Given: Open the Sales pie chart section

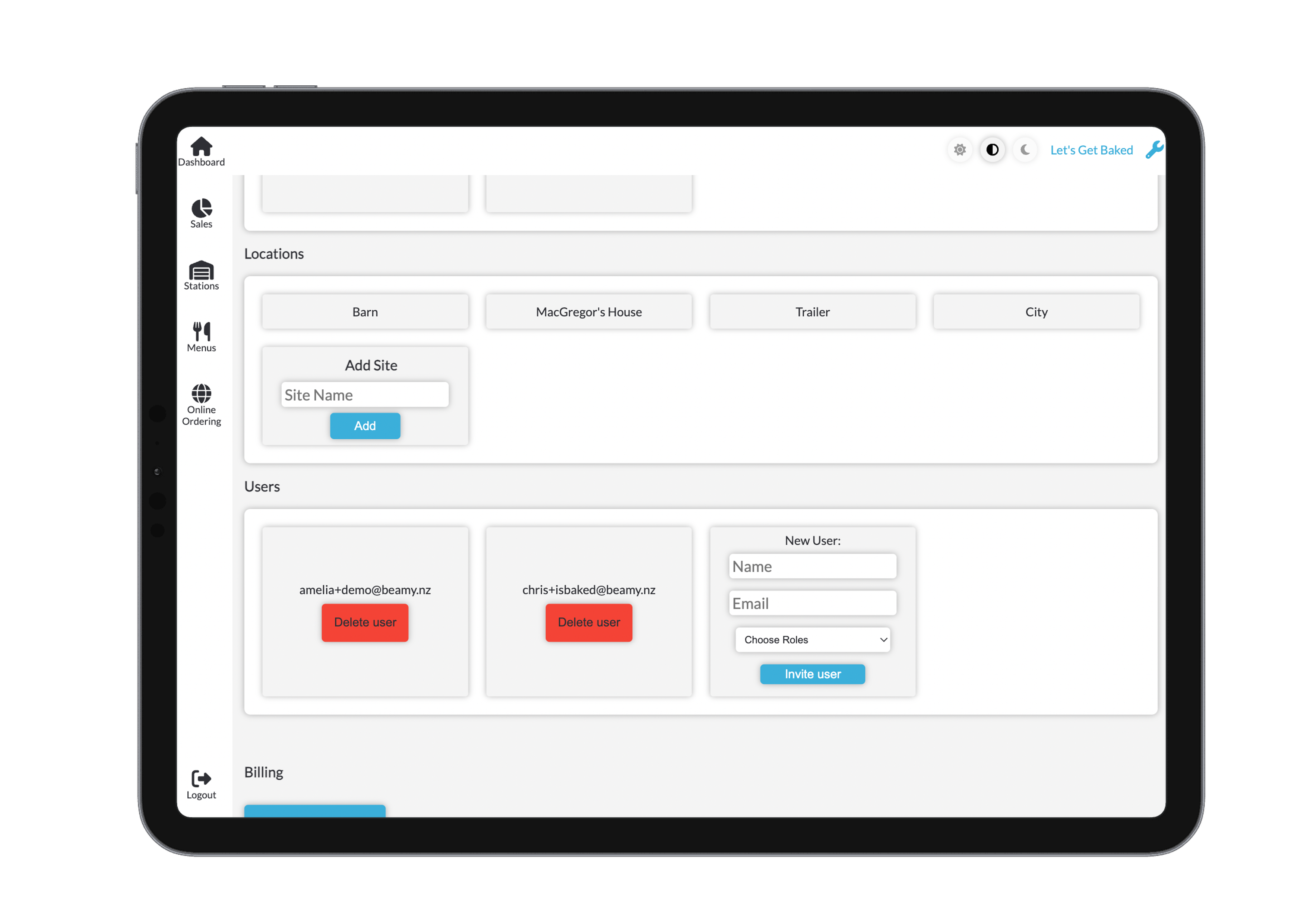Looking at the screenshot, I should point(201,208).
